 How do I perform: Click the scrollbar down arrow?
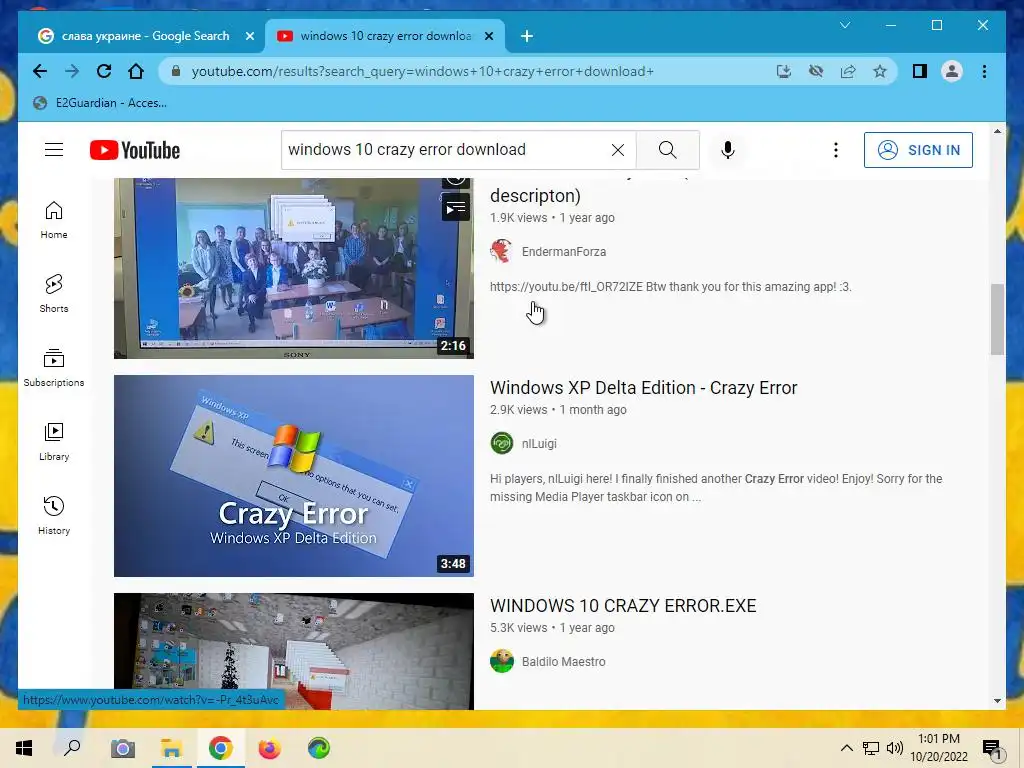(997, 701)
